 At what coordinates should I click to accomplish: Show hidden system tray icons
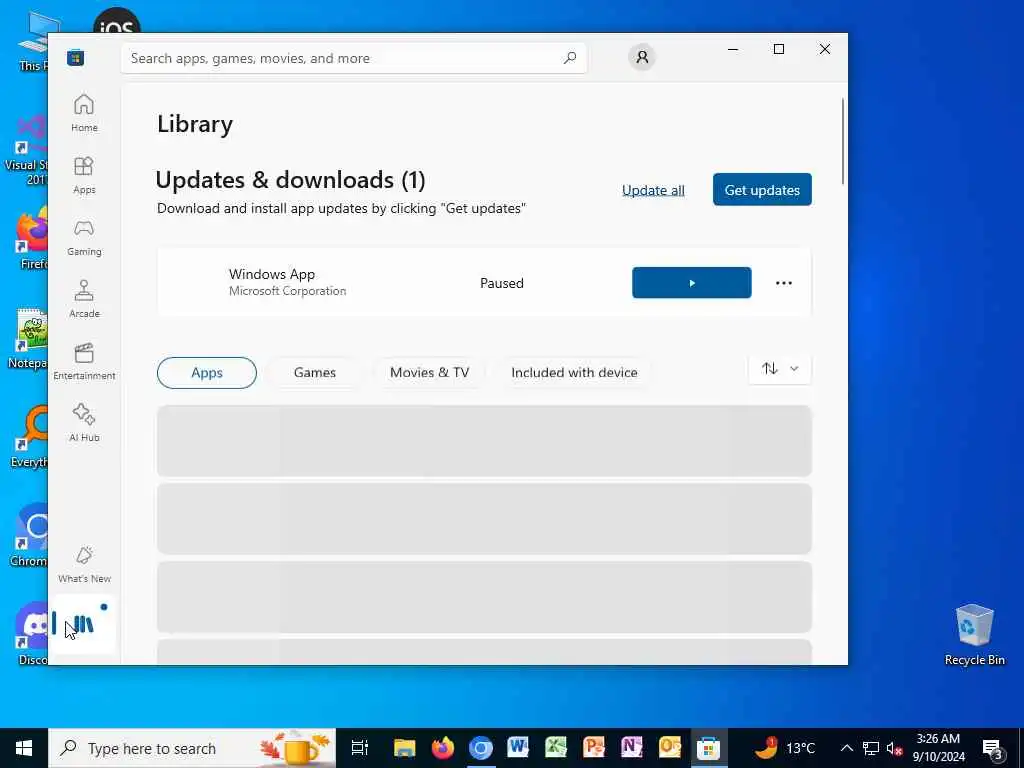pyautogui.click(x=846, y=748)
